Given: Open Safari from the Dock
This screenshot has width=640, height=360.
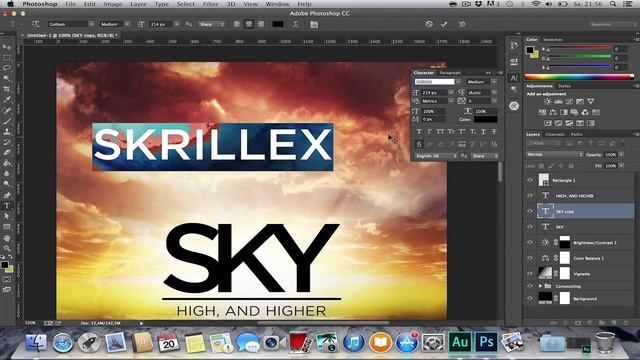Looking at the screenshot, I should coord(62,343).
